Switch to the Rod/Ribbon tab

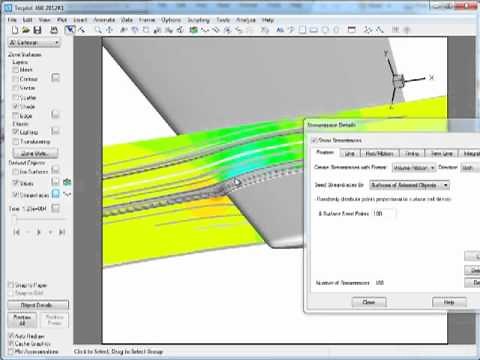coord(380,153)
